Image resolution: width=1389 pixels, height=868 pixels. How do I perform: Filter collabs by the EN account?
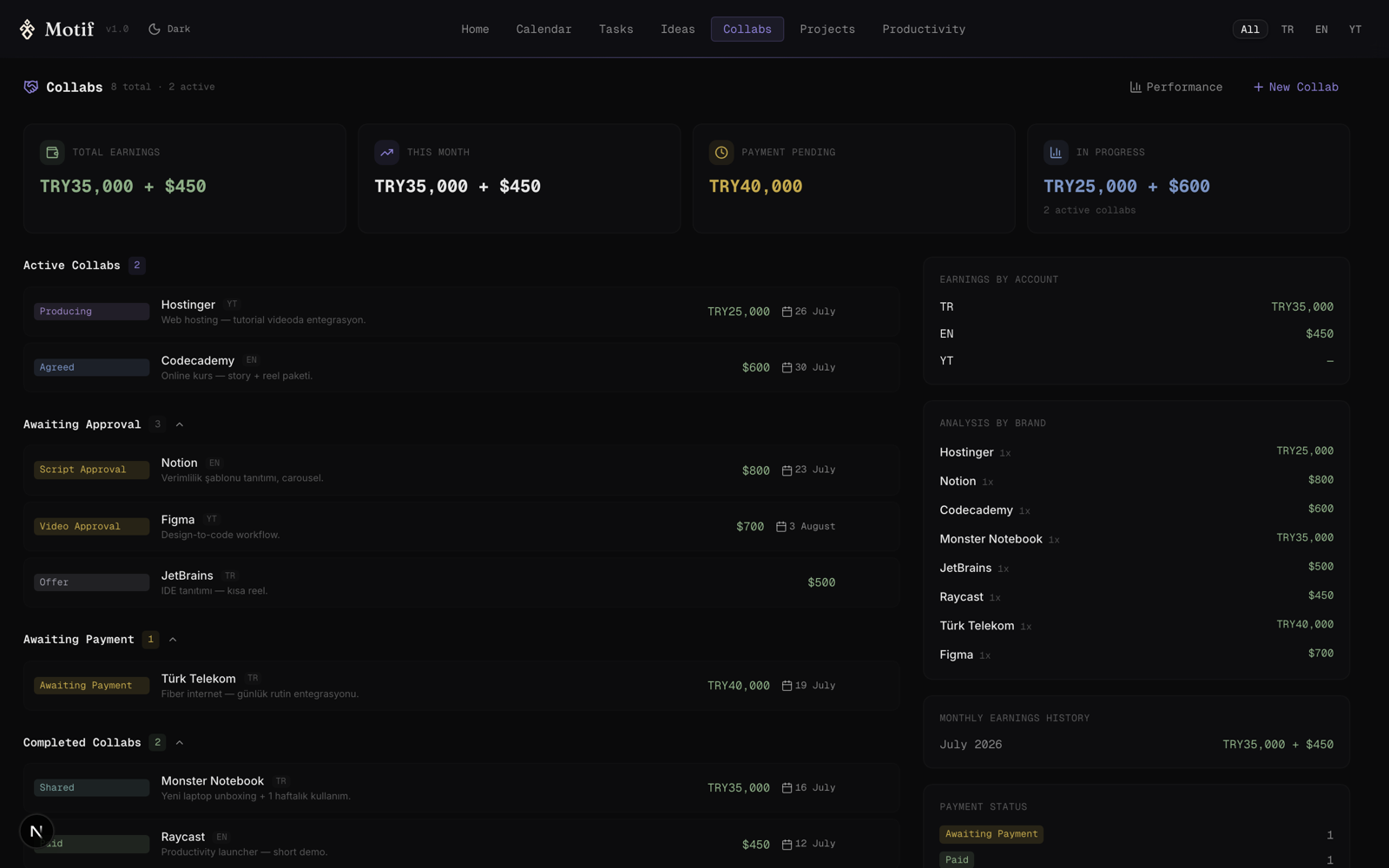pos(1321,30)
